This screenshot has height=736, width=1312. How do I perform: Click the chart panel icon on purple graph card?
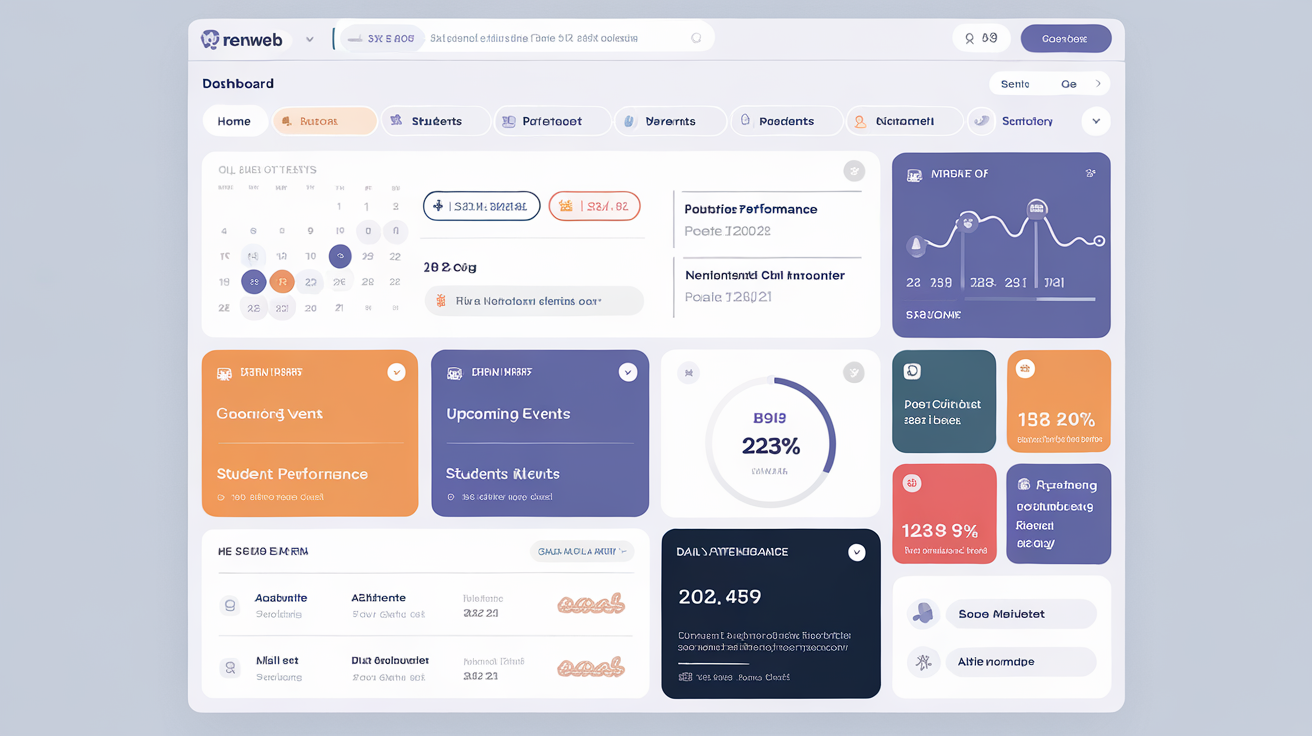(914, 175)
